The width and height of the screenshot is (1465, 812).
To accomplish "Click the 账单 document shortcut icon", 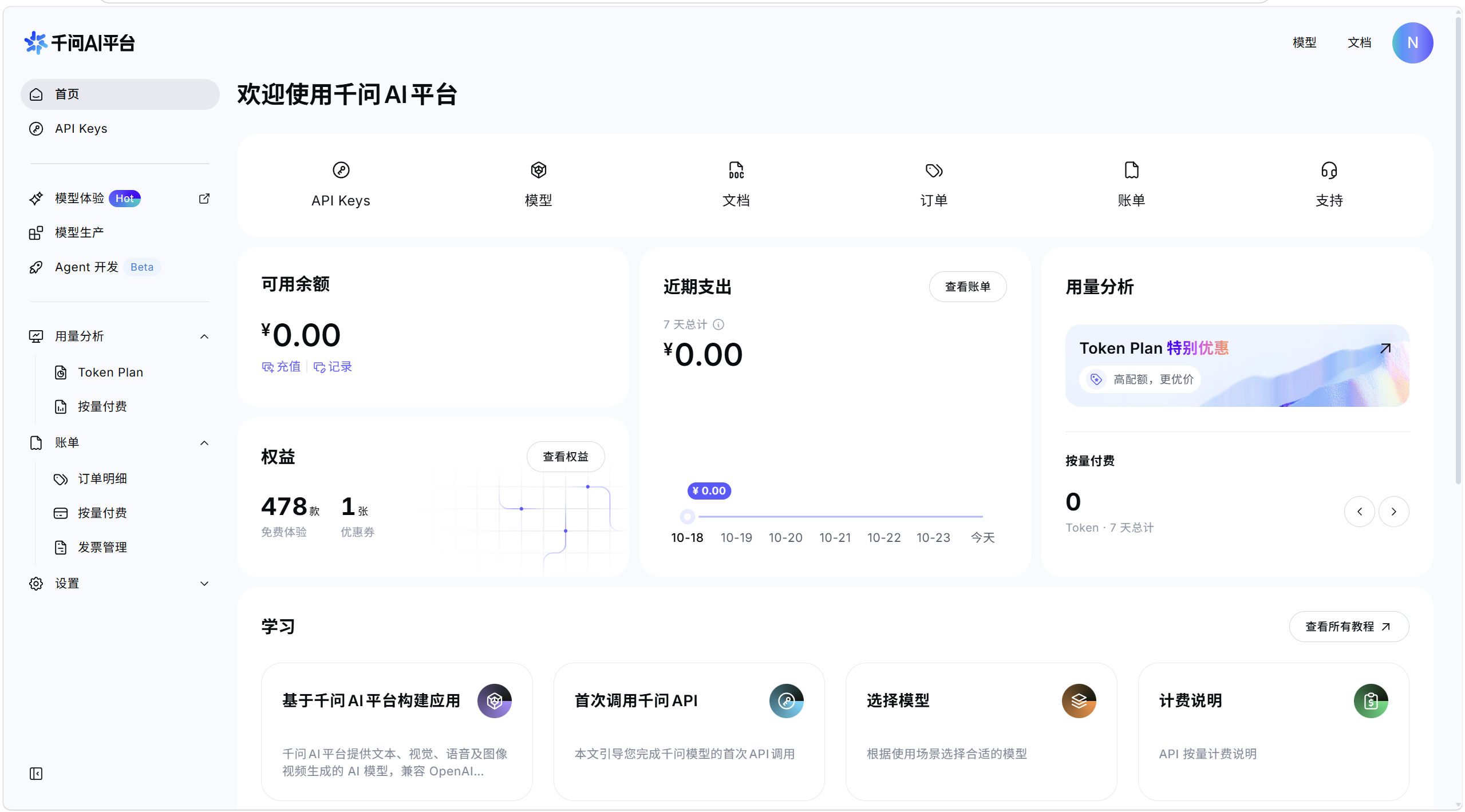I will (1131, 170).
